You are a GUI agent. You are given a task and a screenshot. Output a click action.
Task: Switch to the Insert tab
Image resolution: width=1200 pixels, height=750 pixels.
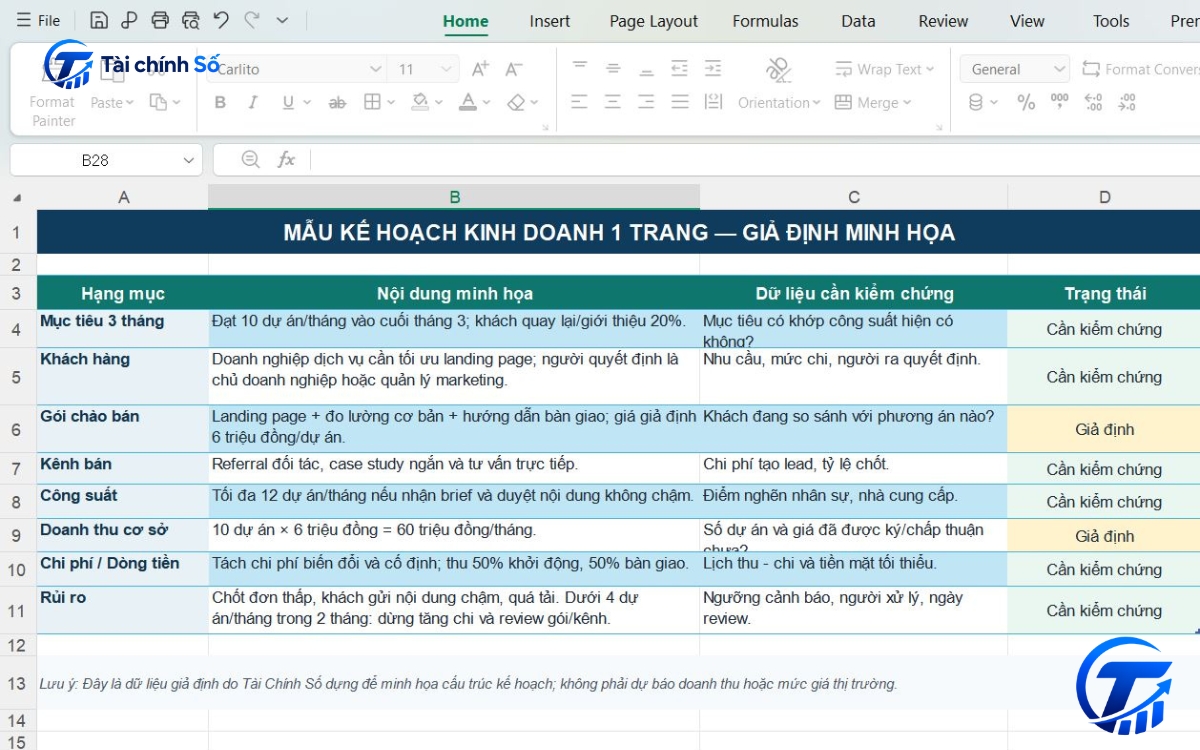coord(550,21)
